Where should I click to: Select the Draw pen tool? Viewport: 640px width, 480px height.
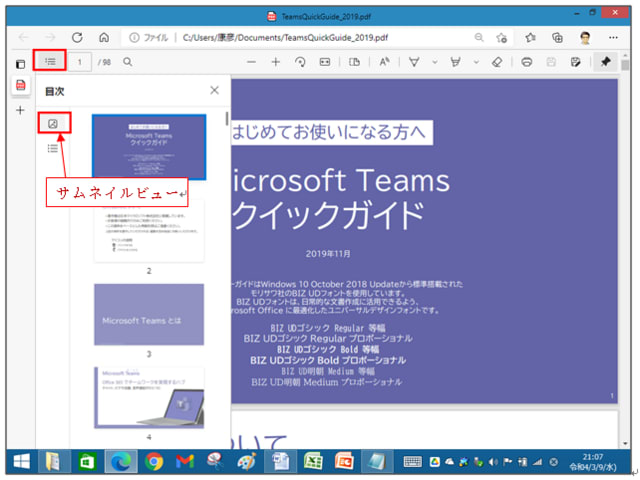[x=414, y=62]
